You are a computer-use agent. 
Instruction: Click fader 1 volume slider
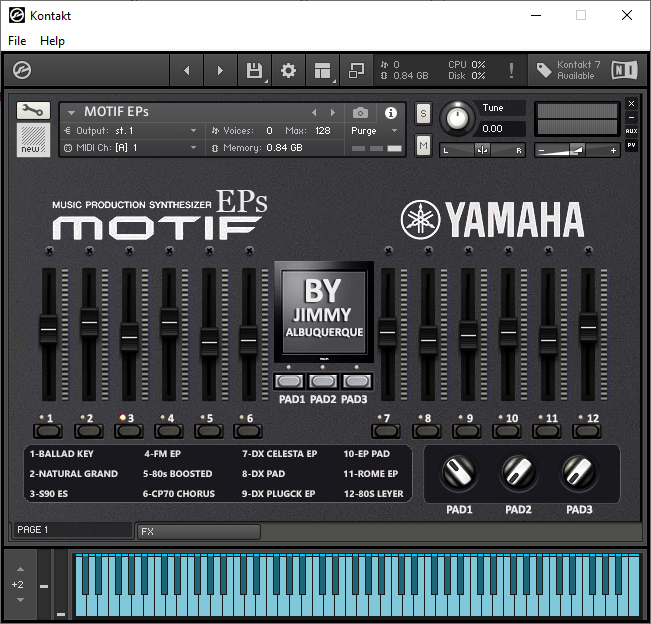[49, 330]
